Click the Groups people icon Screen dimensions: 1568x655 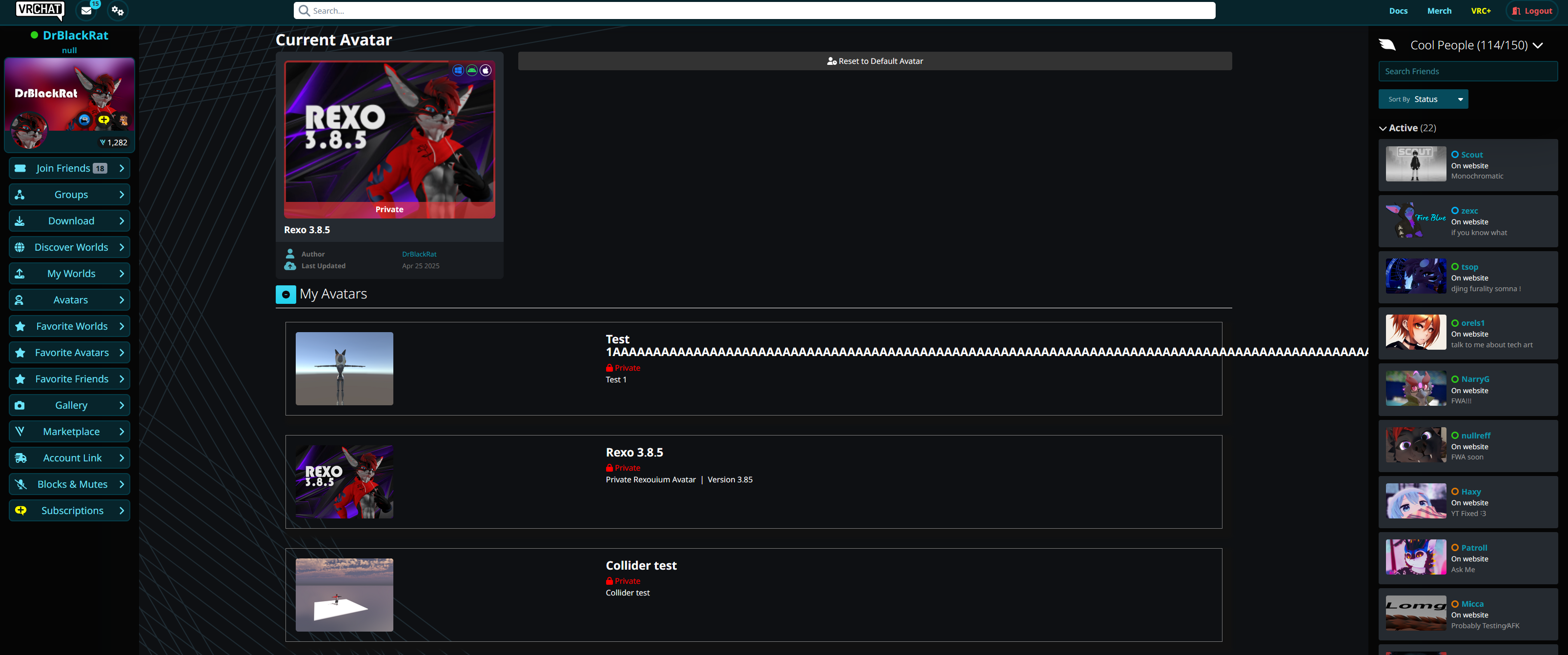click(20, 195)
